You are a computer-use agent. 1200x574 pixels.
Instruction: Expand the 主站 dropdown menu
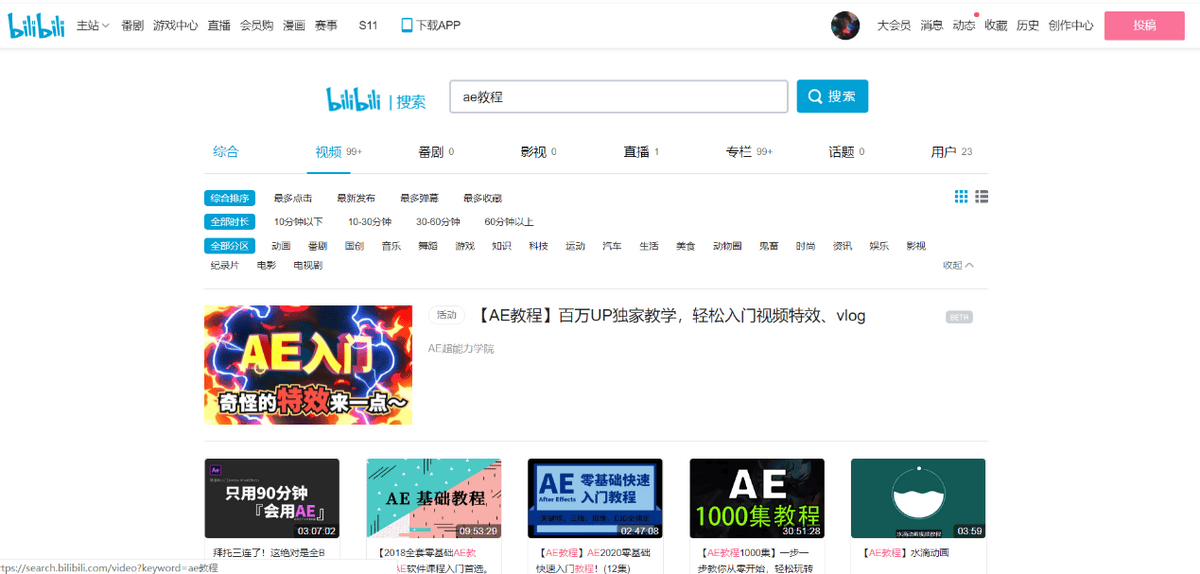[x=93, y=26]
